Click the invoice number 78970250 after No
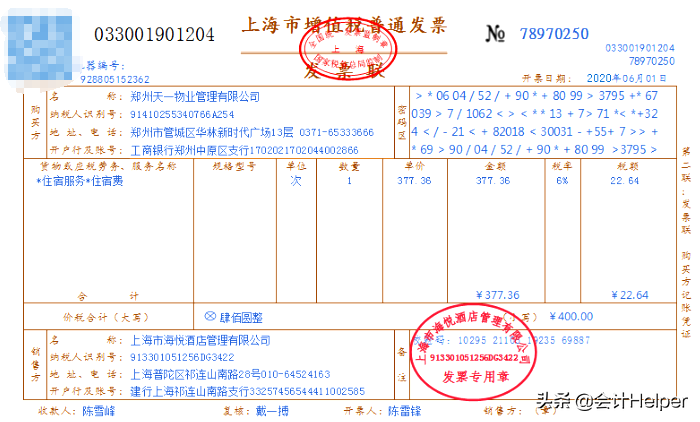The height and width of the screenshot is (422, 700). (x=554, y=33)
